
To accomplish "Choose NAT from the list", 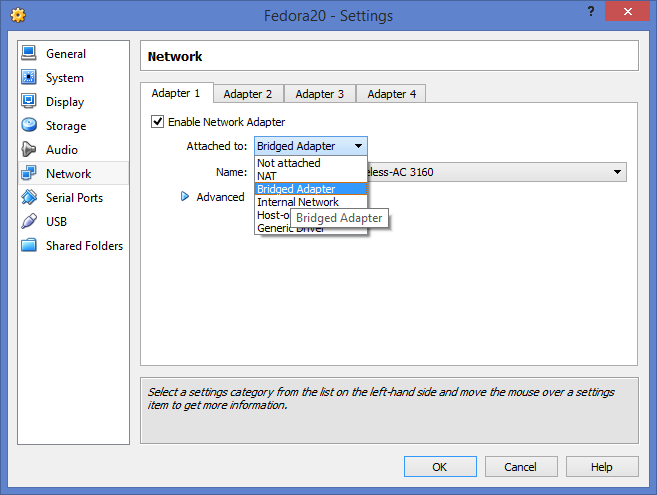I will click(311, 176).
